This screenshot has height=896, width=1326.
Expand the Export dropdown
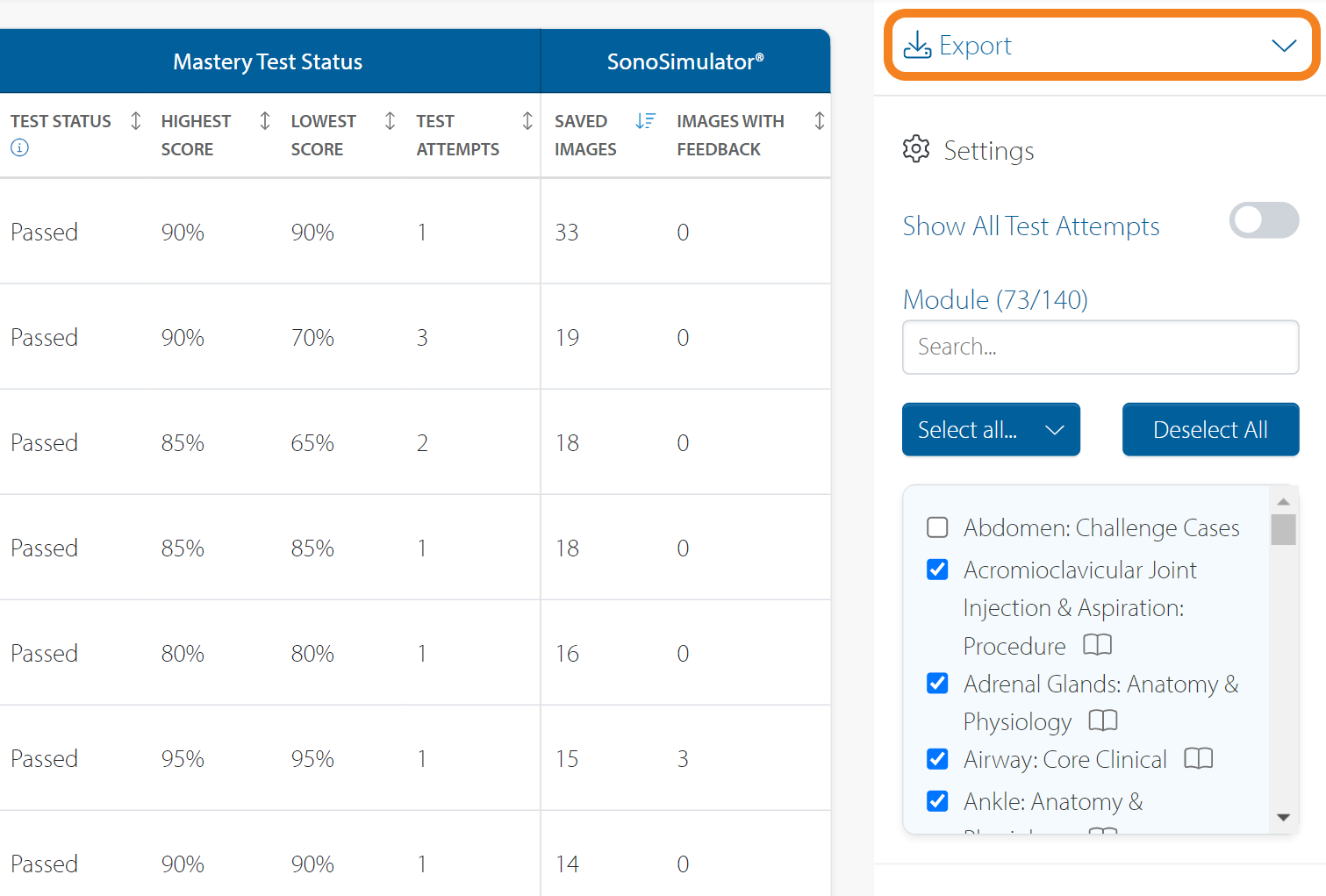click(1284, 45)
